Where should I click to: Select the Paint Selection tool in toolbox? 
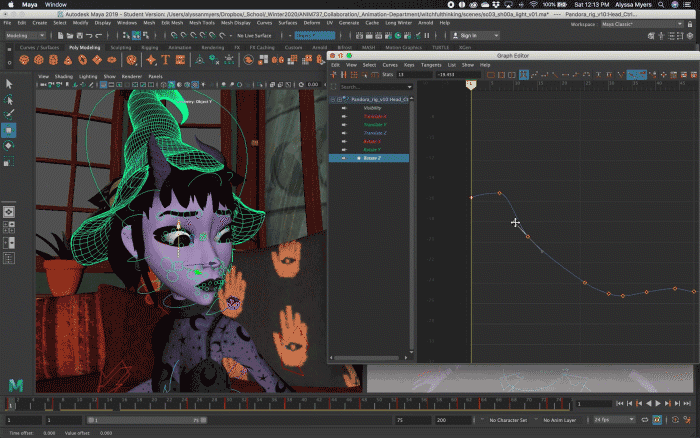coord(9,115)
